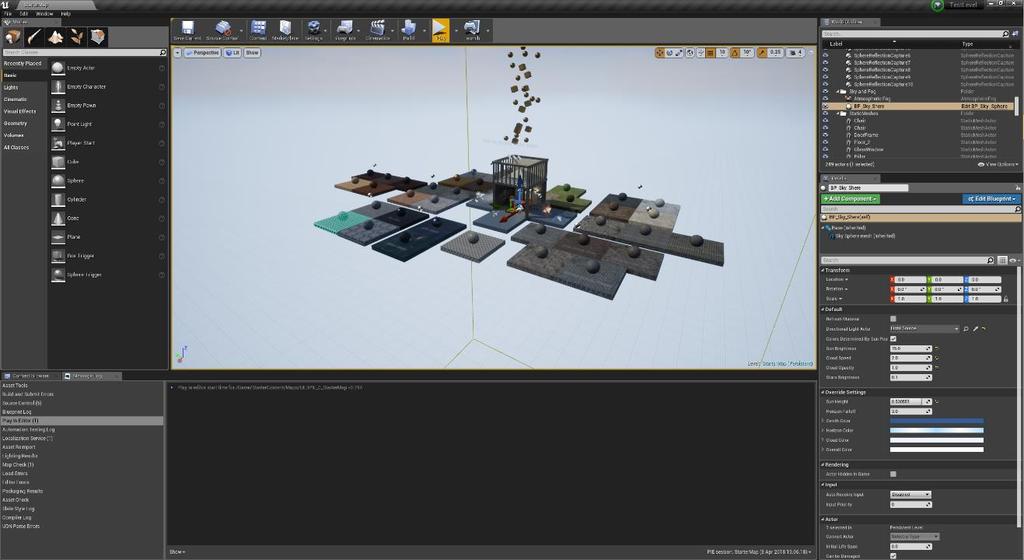This screenshot has height=560, width=1024.
Task: Open the Settings toolbar icon
Action: (x=313, y=28)
